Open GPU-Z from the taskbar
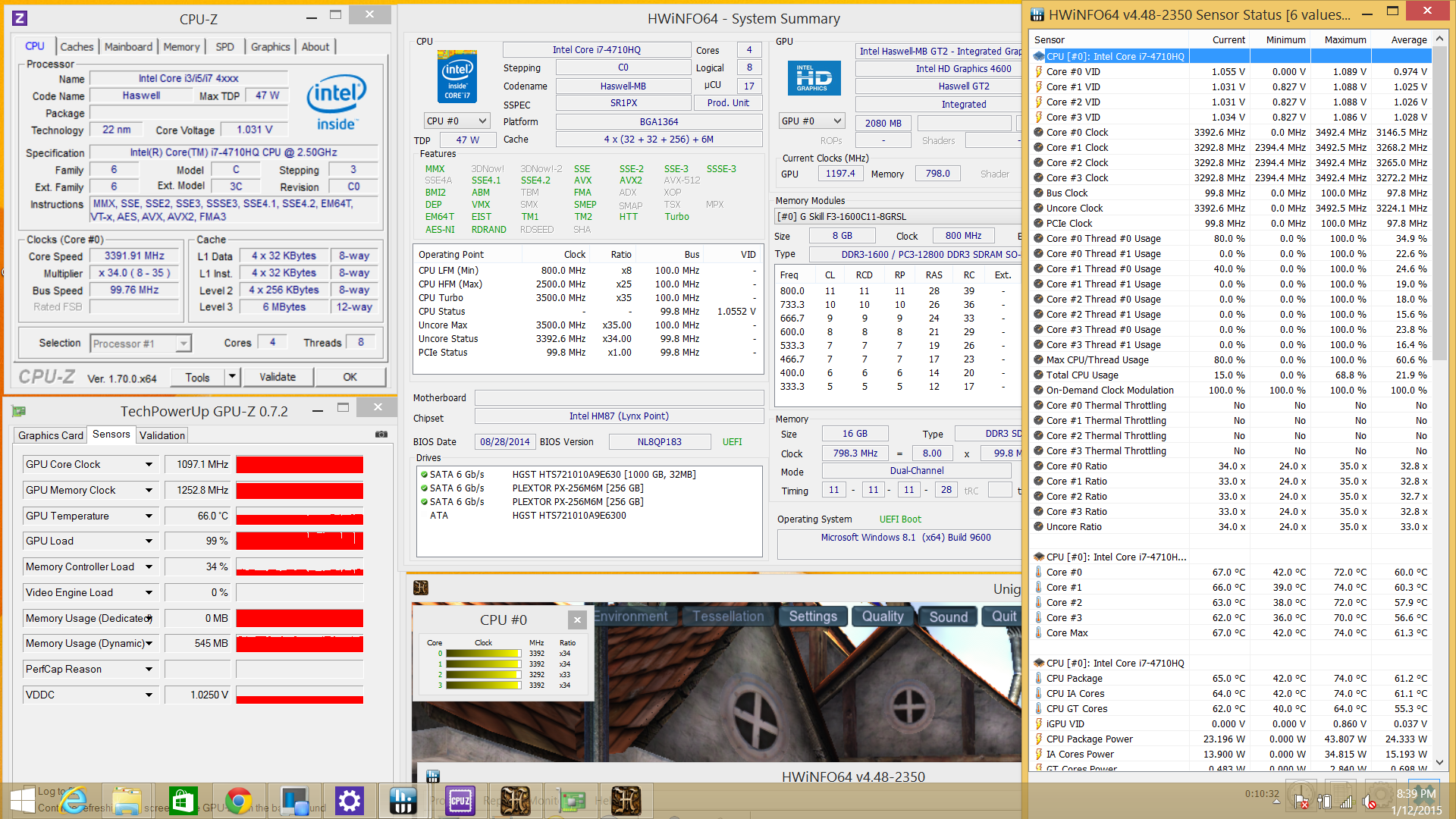Image resolution: width=1456 pixels, height=819 pixels. [571, 801]
